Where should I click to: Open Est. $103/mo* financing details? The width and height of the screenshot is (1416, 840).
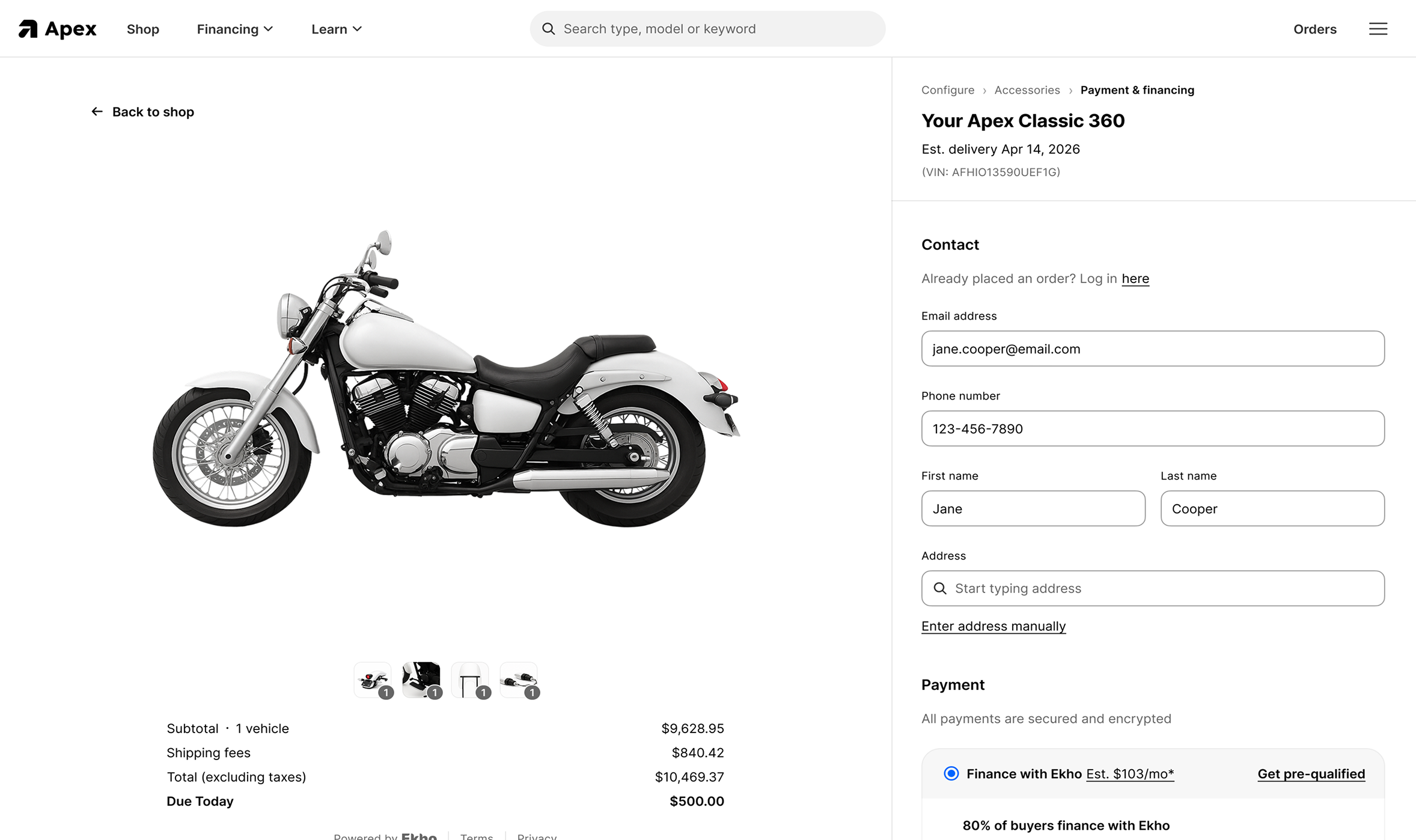(x=1130, y=774)
